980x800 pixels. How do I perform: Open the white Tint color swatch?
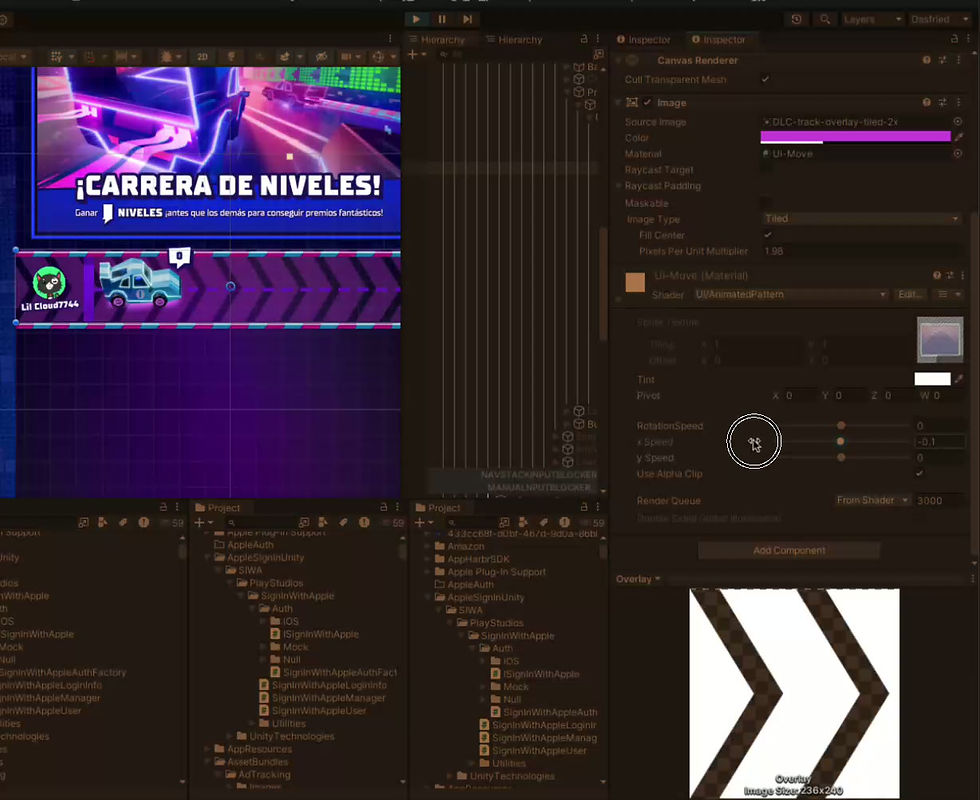[932, 379]
